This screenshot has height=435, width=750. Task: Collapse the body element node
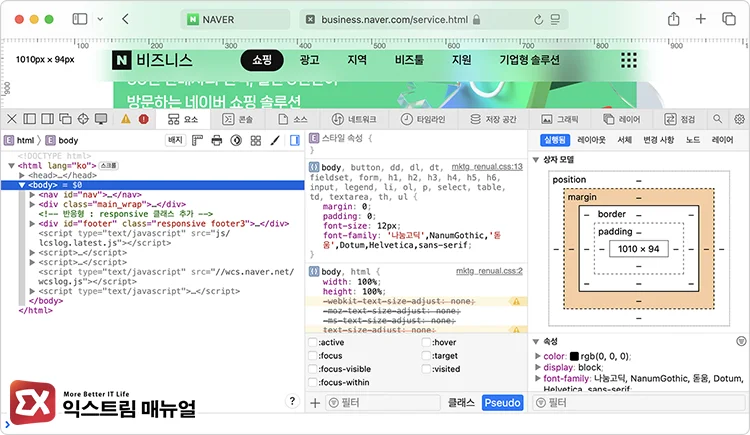(x=22, y=185)
